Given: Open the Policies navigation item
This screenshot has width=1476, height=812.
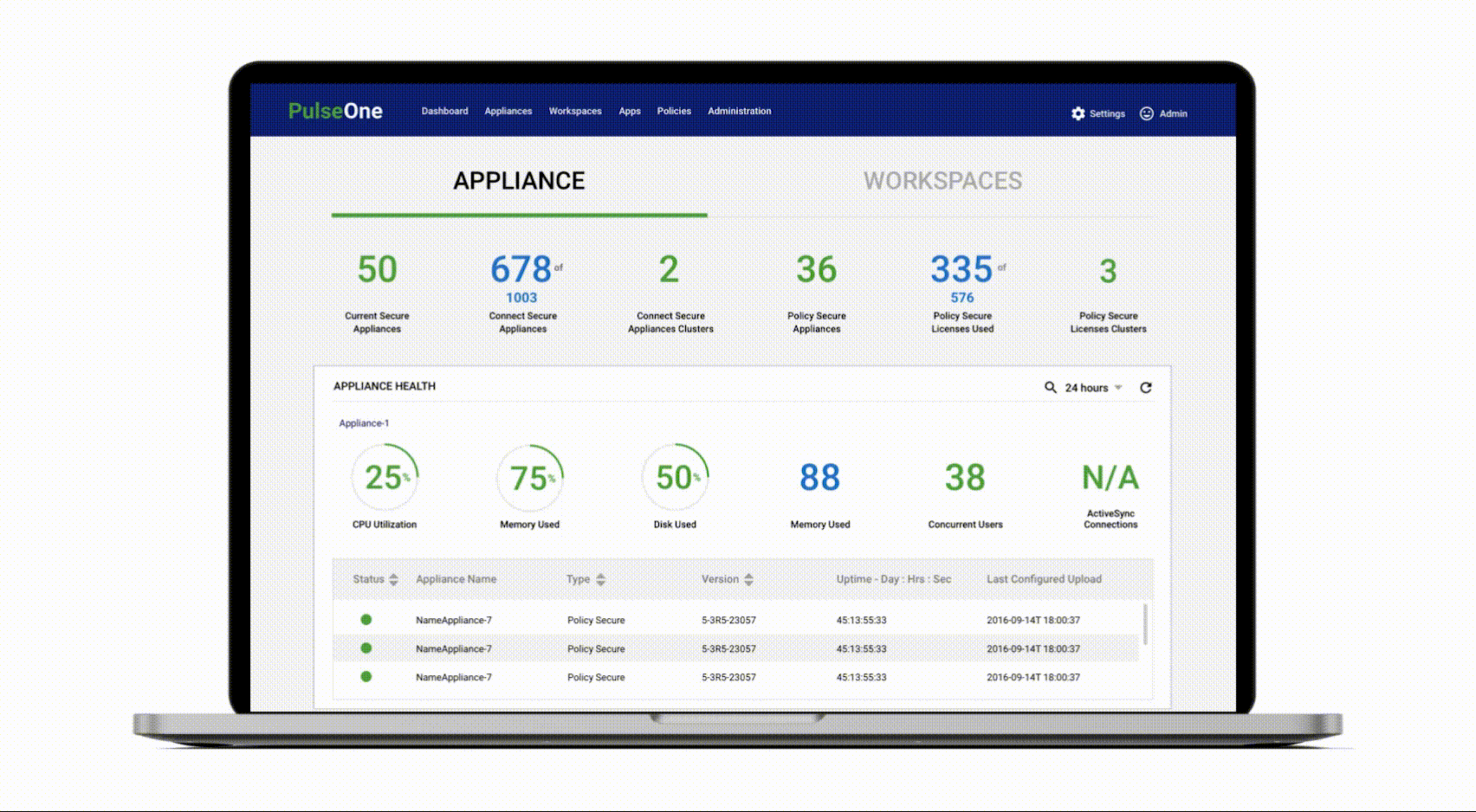Looking at the screenshot, I should pyautogui.click(x=674, y=111).
